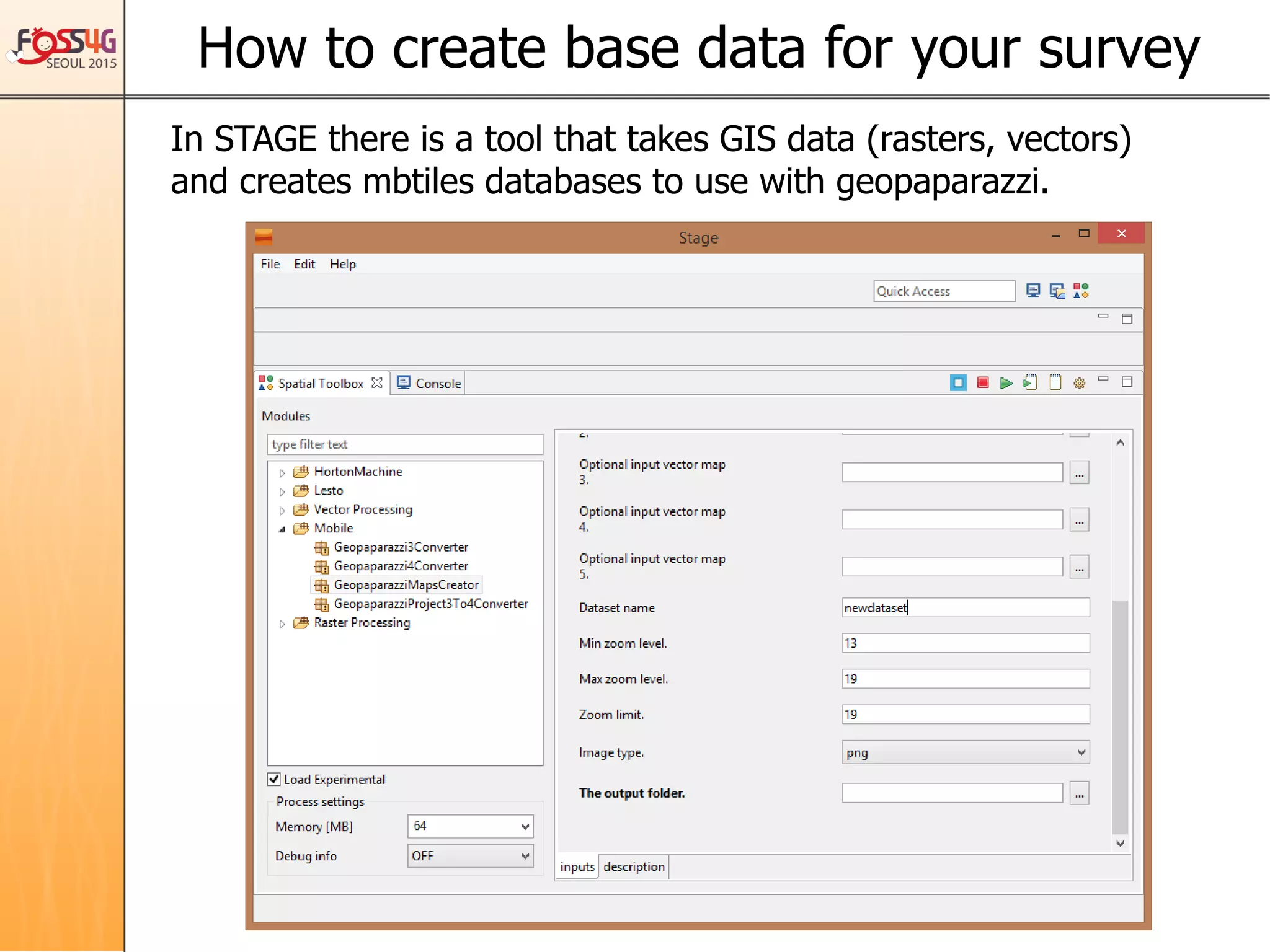
Task: Select the Geopaparazzi3Converter module
Action: 391,547
